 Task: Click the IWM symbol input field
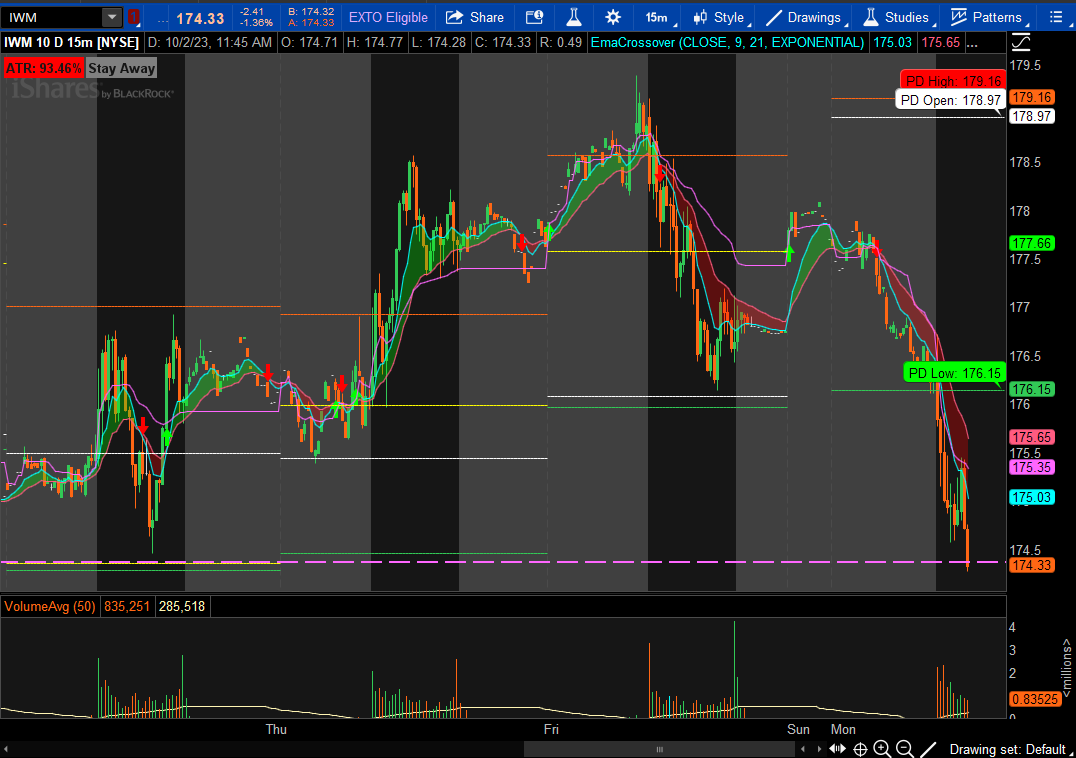tap(52, 17)
